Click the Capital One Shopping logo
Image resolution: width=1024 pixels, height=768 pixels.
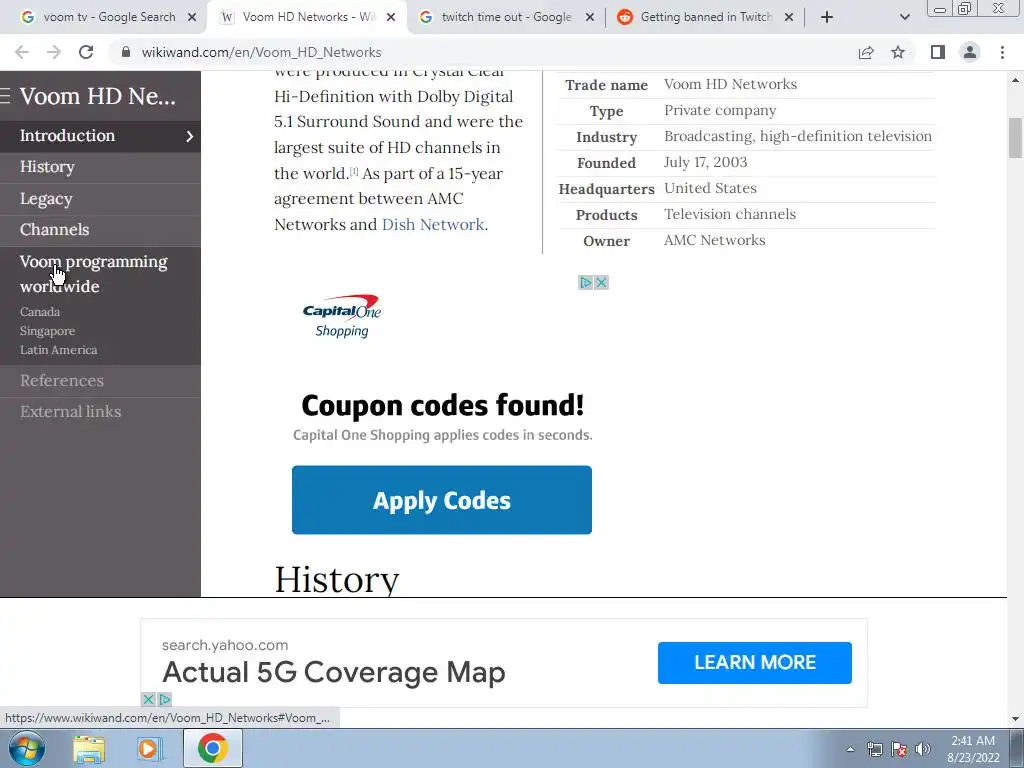(342, 315)
